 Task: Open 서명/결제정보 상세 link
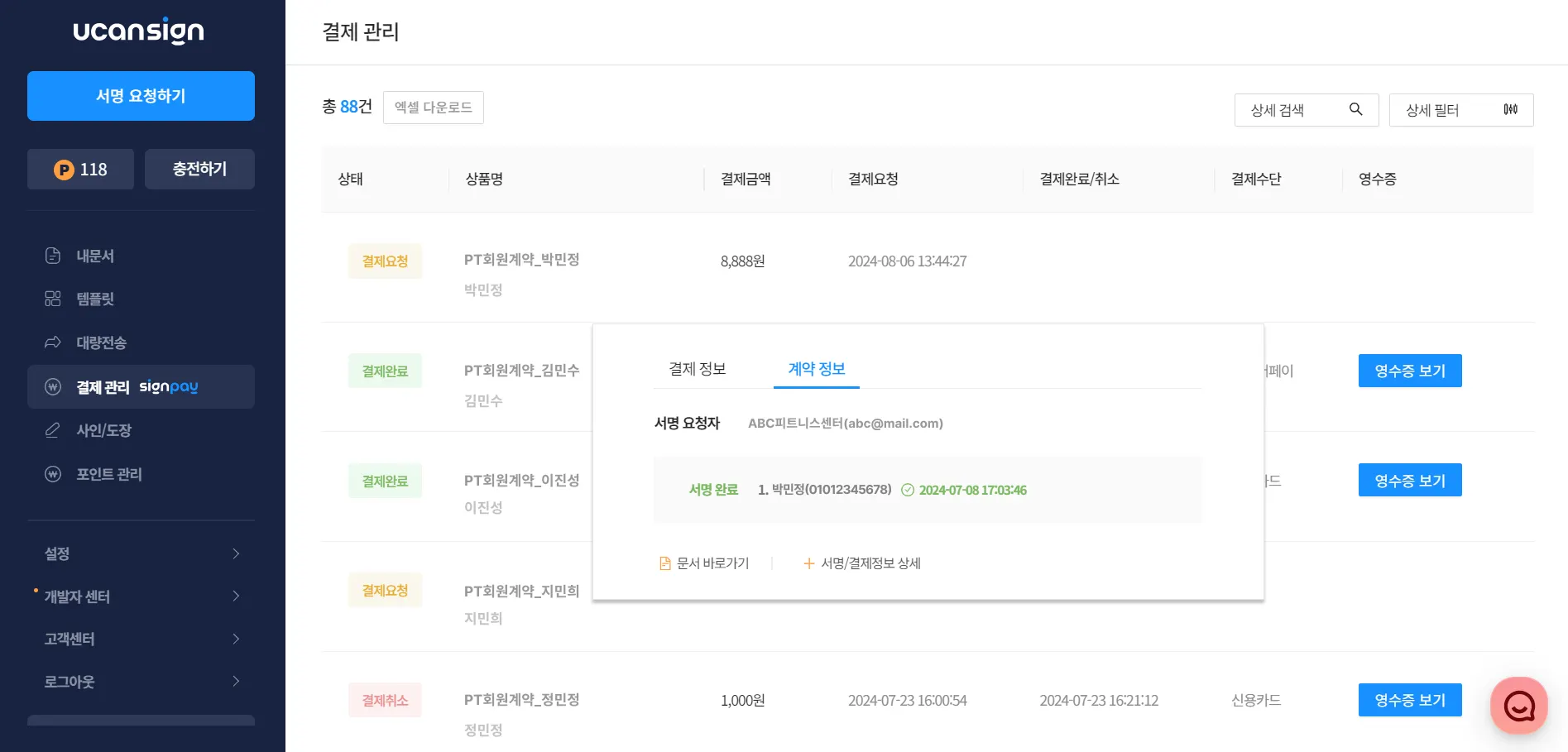pos(862,563)
